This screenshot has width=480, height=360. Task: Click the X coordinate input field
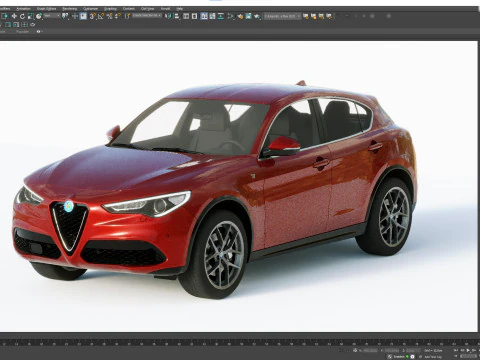pyautogui.click(x=370, y=350)
